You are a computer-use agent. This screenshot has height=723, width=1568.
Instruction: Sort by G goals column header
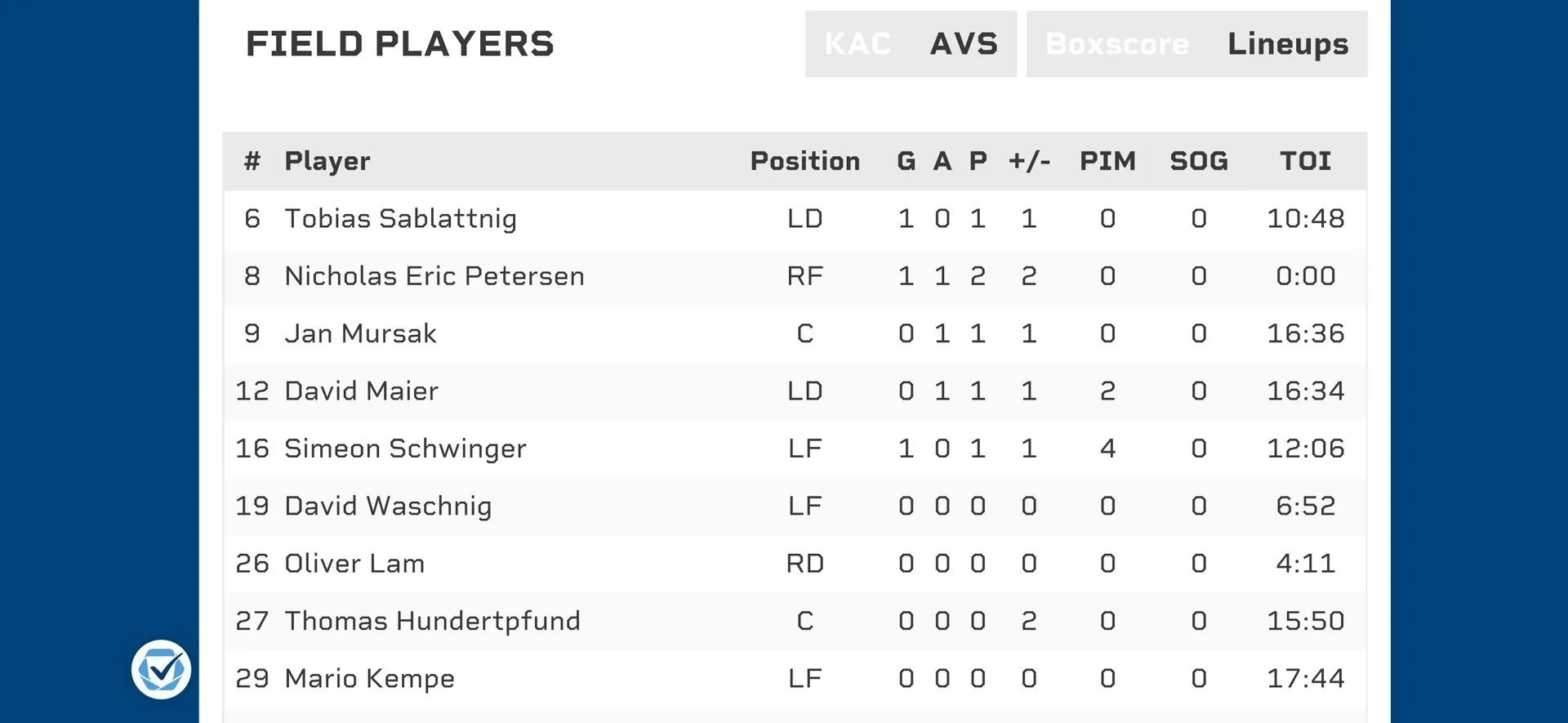pyautogui.click(x=906, y=161)
